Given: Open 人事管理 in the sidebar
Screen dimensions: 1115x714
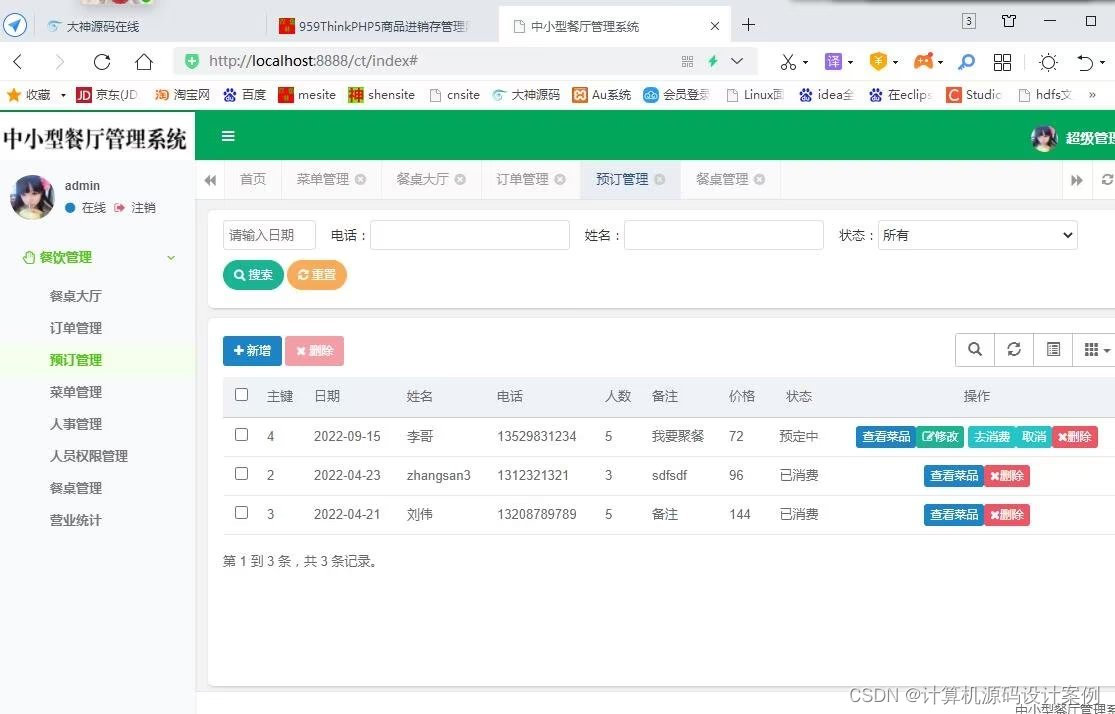Looking at the screenshot, I should tap(76, 424).
